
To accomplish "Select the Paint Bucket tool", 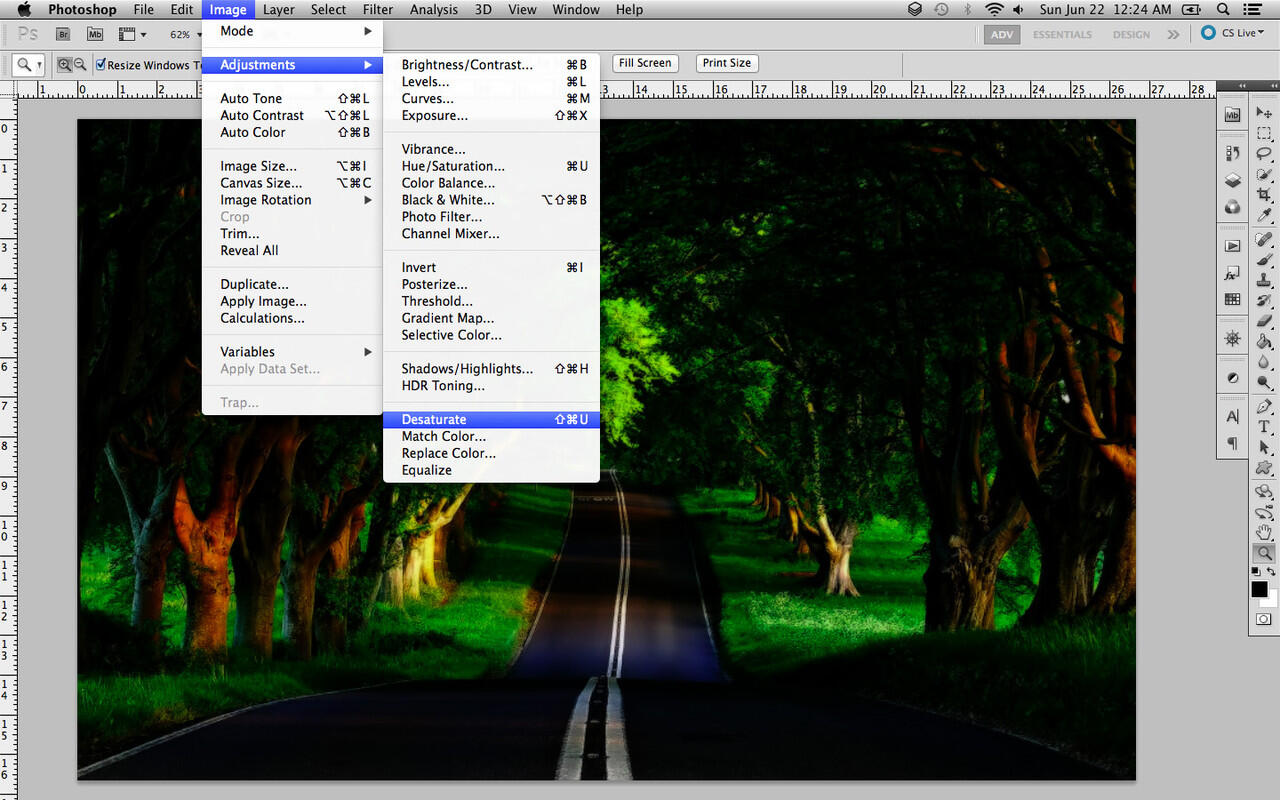I will pyautogui.click(x=1264, y=340).
